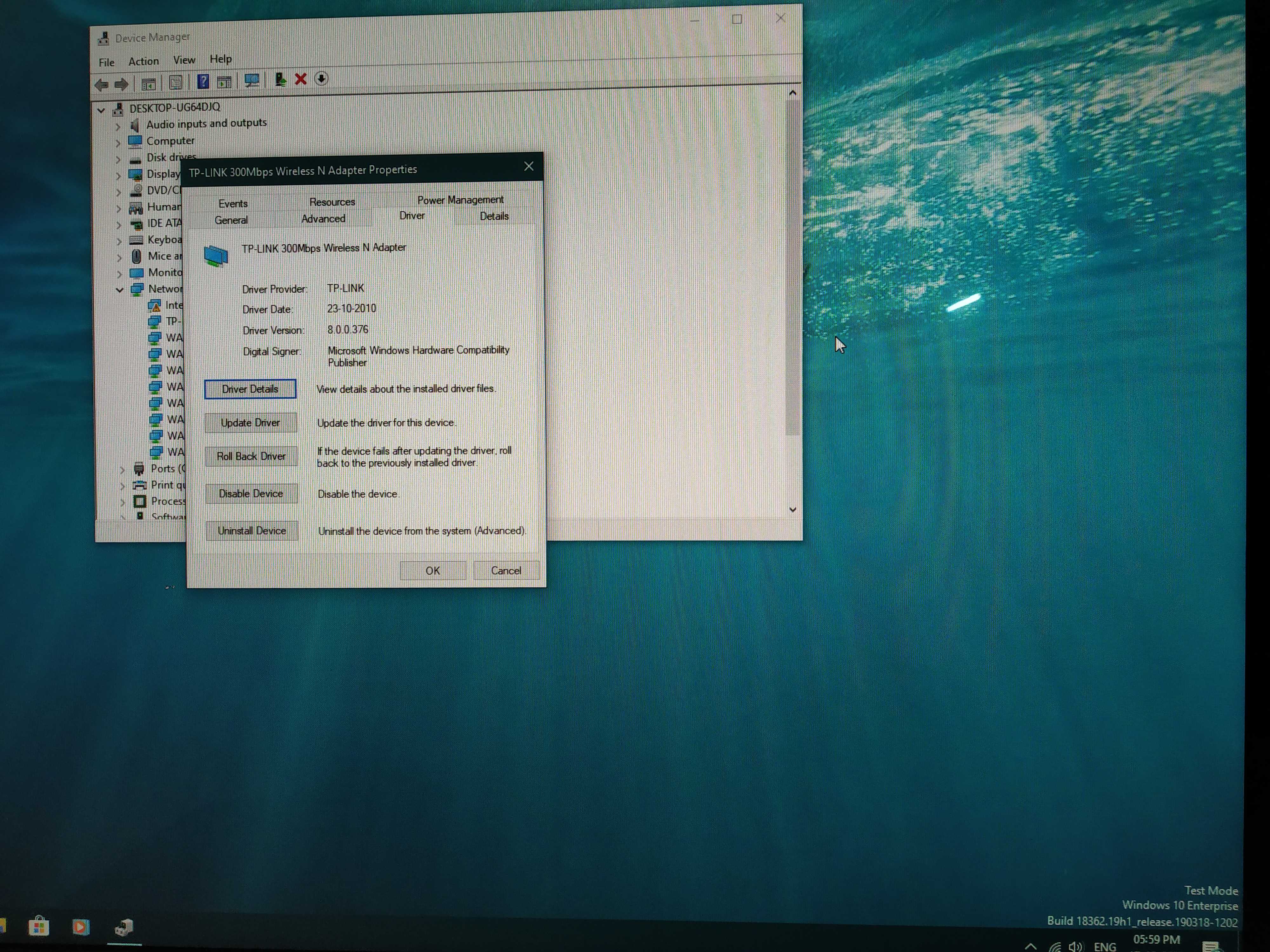
Task: Click the Device Manager taskbar icon
Action: pyautogui.click(x=124, y=927)
